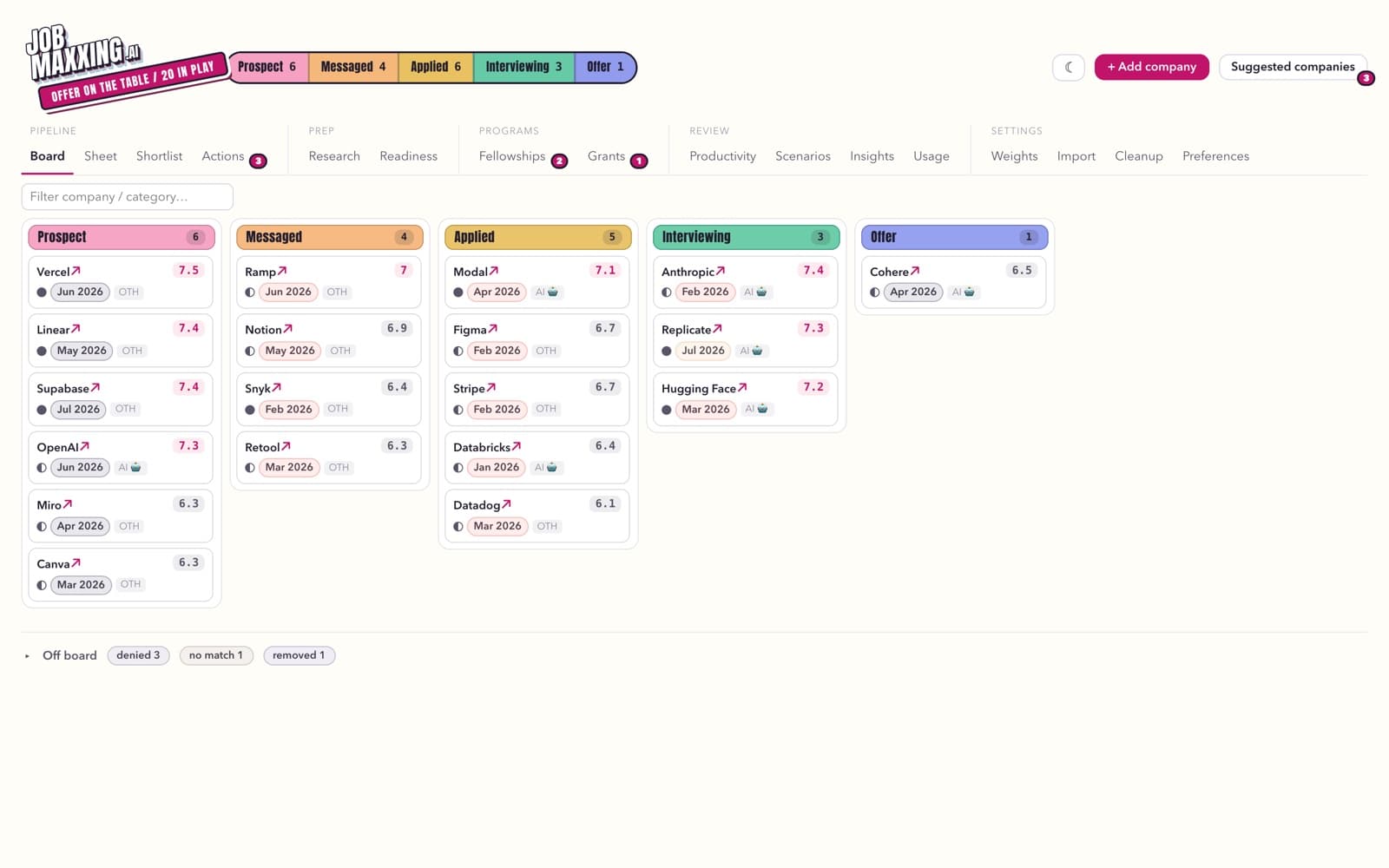
Task: Select the Readiness tab
Action: pyautogui.click(x=408, y=156)
